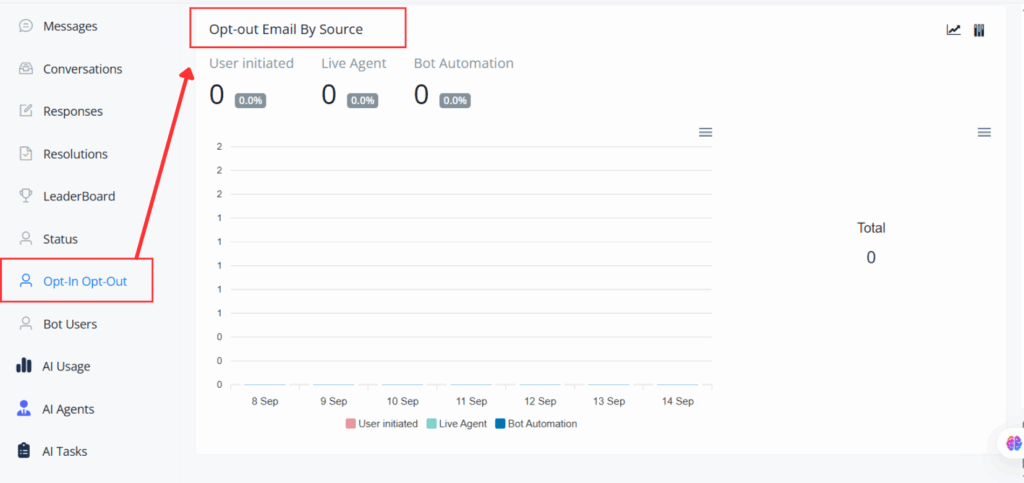Toggle the User initiated legend series

[382, 424]
